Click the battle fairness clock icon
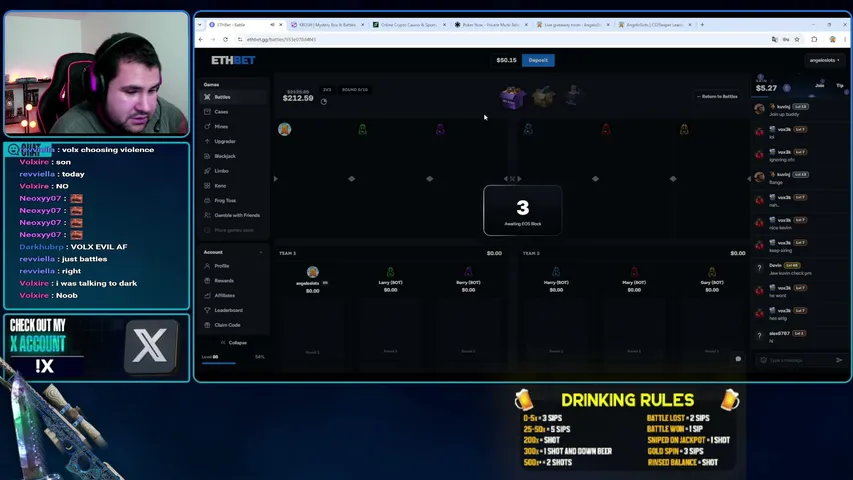This screenshot has width=853, height=480. tap(324, 102)
